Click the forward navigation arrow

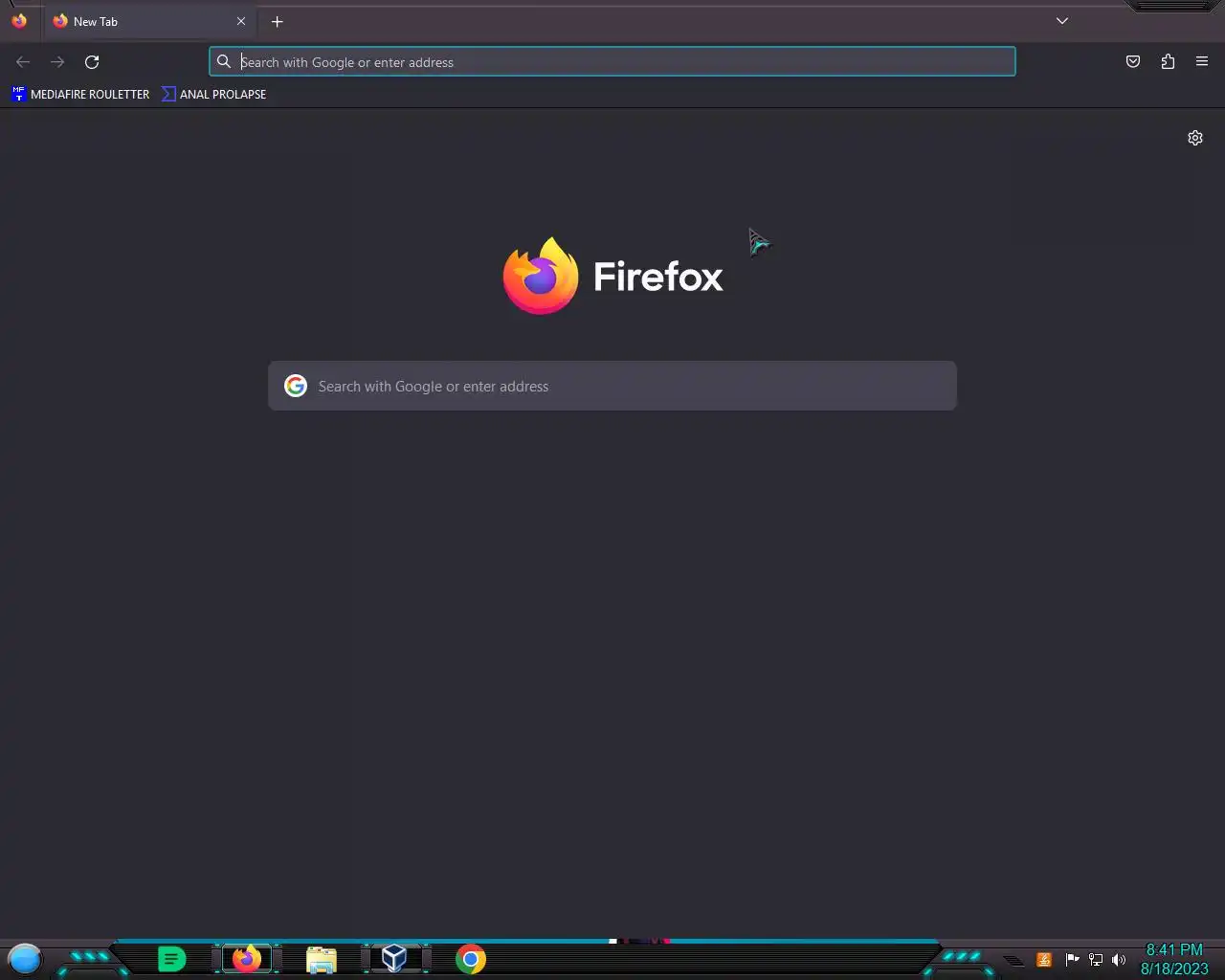pos(57,62)
